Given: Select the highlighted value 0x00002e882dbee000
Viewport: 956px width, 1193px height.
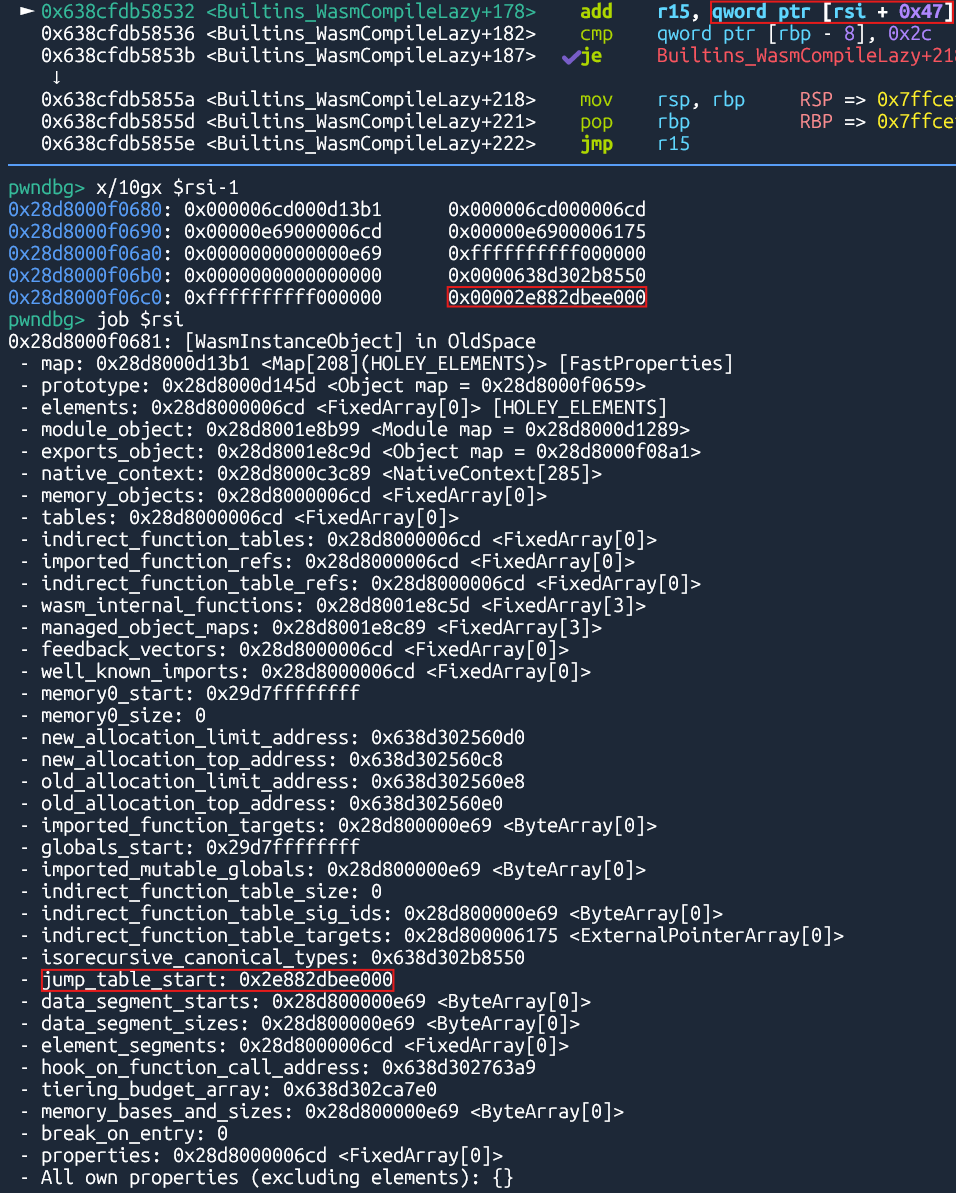Looking at the screenshot, I should pyautogui.click(x=546, y=298).
